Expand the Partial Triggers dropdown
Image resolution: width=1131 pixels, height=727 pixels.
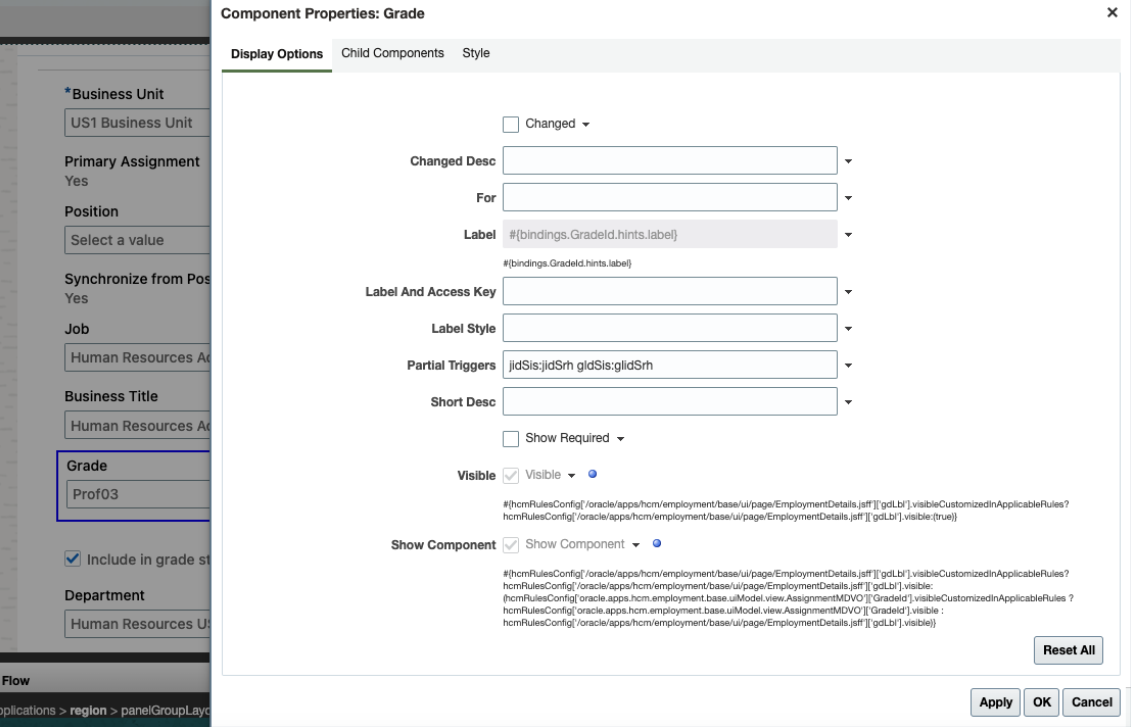point(851,364)
